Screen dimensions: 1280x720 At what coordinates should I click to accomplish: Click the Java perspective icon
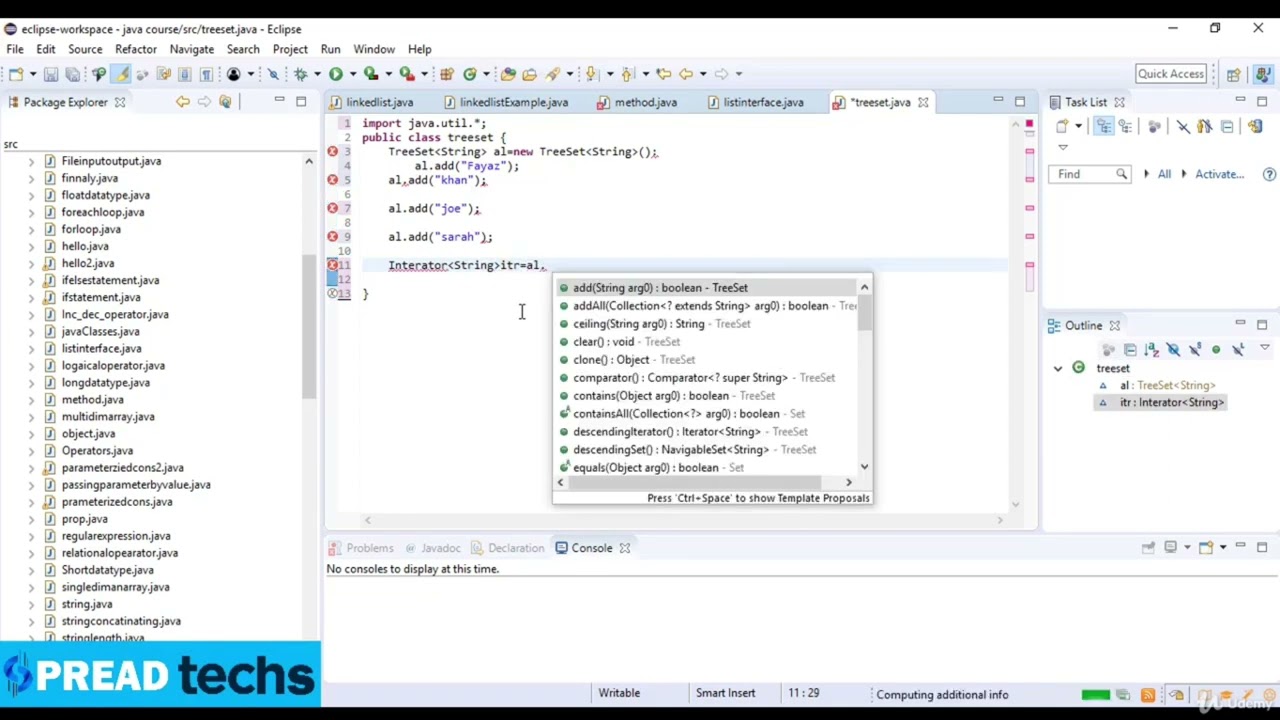click(1264, 74)
